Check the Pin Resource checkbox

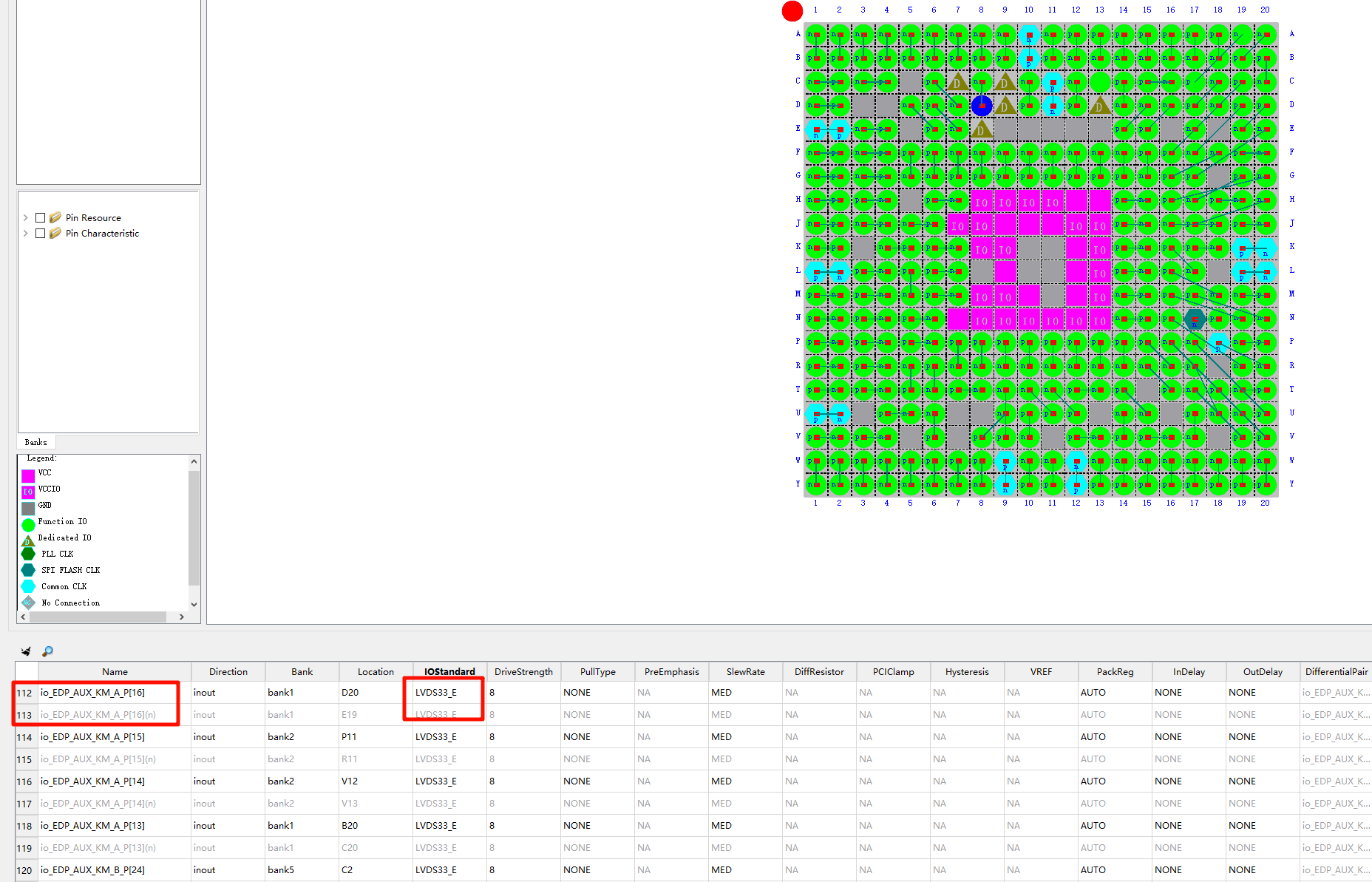[41, 217]
